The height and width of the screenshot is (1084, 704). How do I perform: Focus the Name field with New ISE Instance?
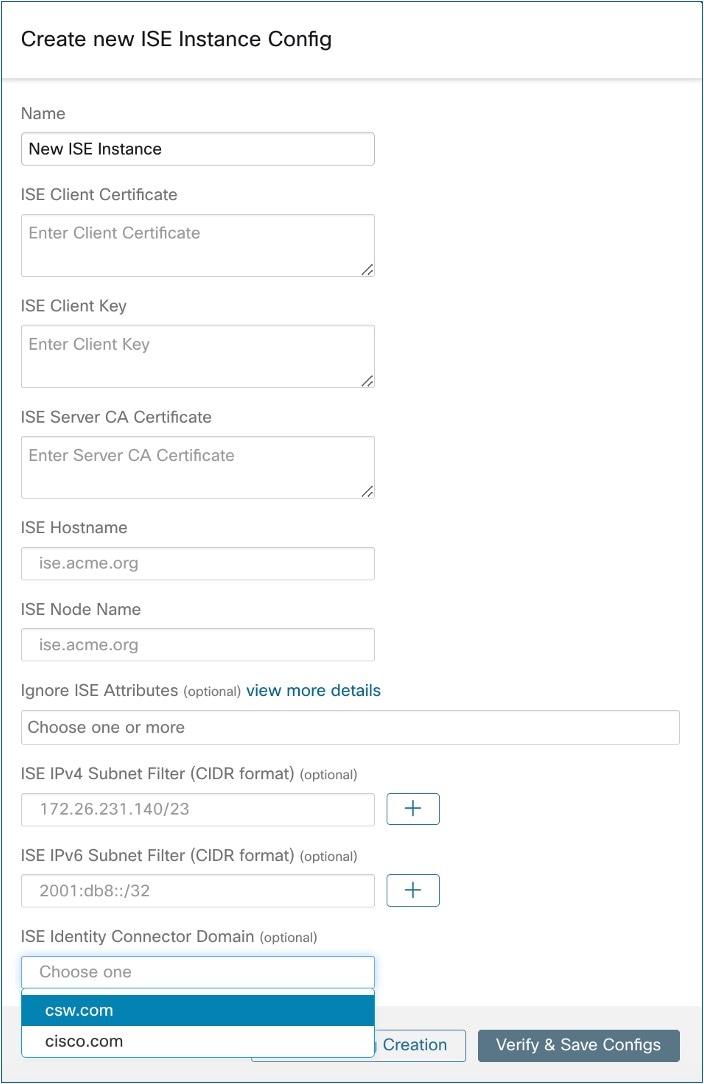pos(198,149)
